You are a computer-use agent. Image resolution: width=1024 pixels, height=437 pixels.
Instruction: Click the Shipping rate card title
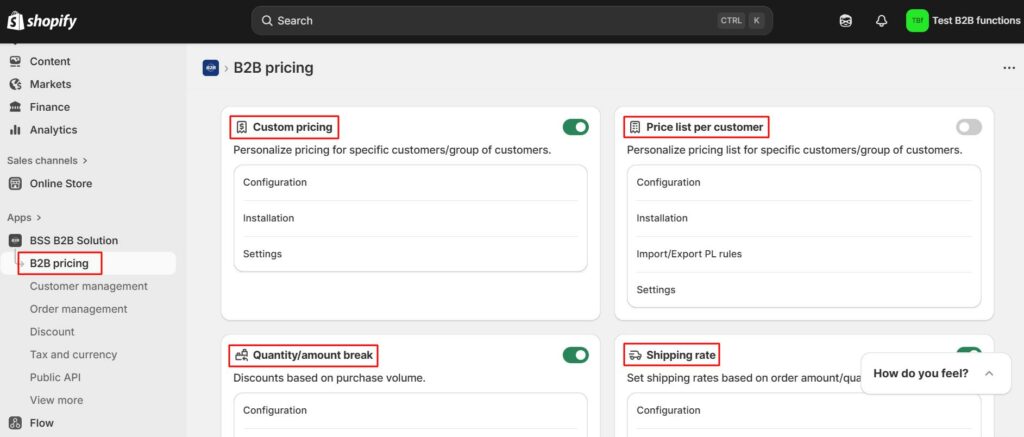(x=681, y=355)
